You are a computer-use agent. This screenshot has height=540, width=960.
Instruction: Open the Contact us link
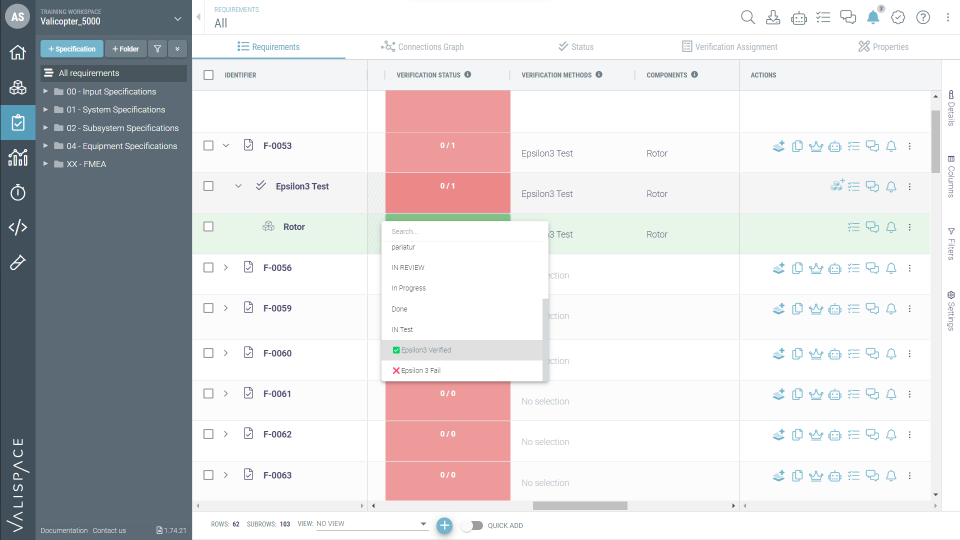109,531
